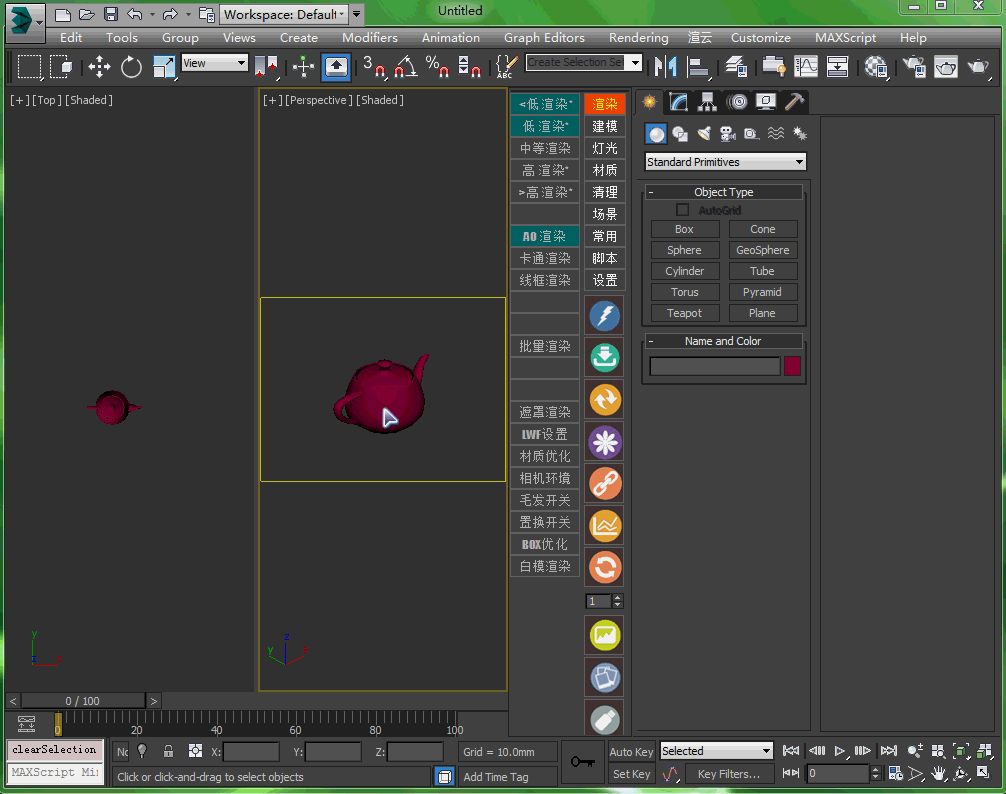Open the Hierarchy command panel tab
The image size is (1006, 794).
click(x=708, y=102)
